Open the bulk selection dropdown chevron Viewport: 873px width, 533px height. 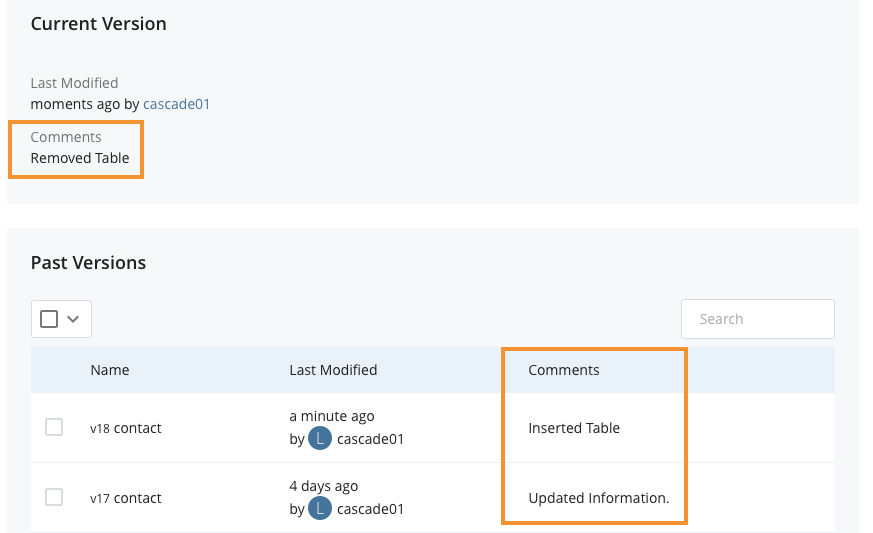(x=73, y=319)
